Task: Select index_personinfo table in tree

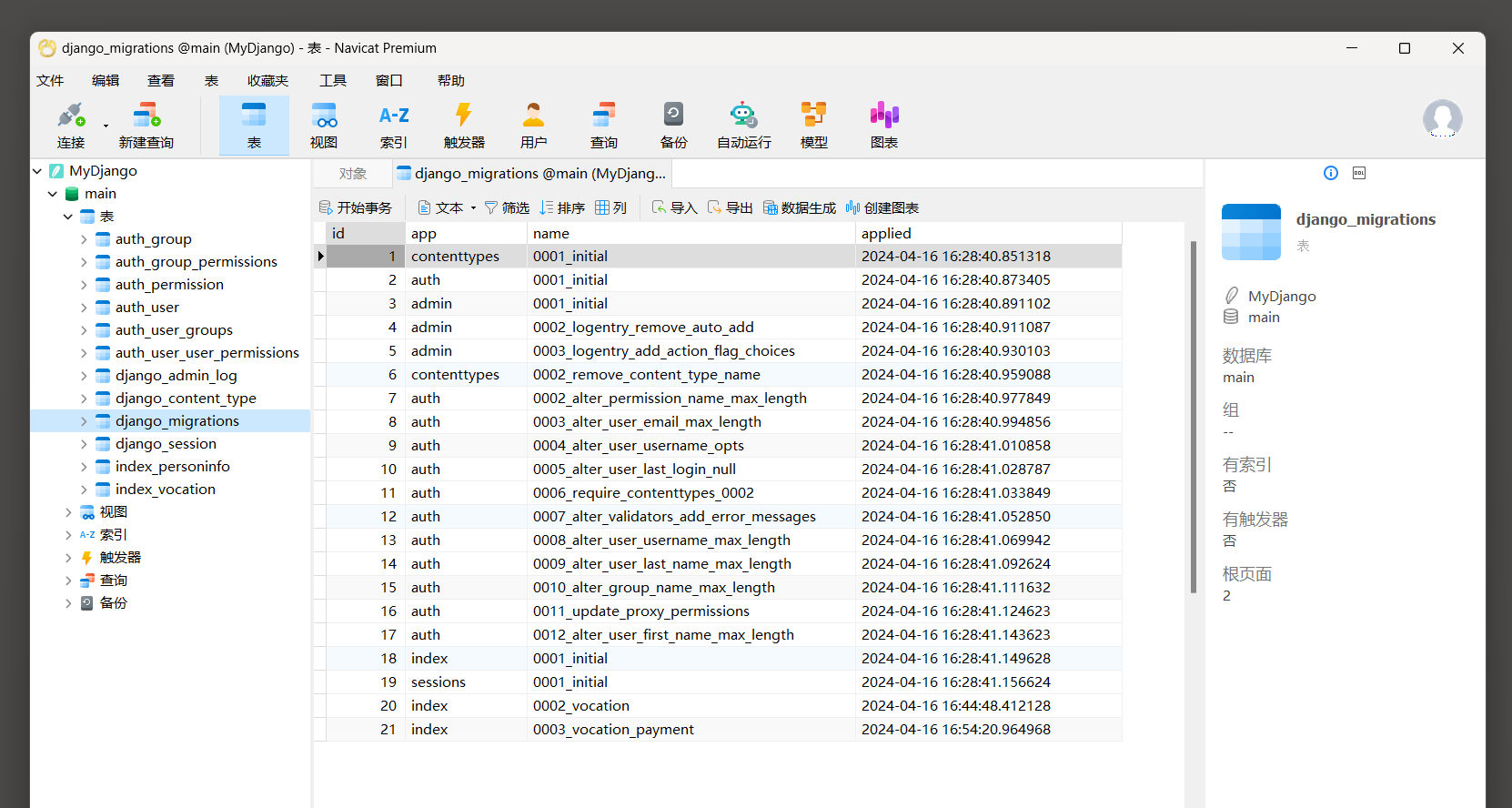Action: click(x=173, y=467)
